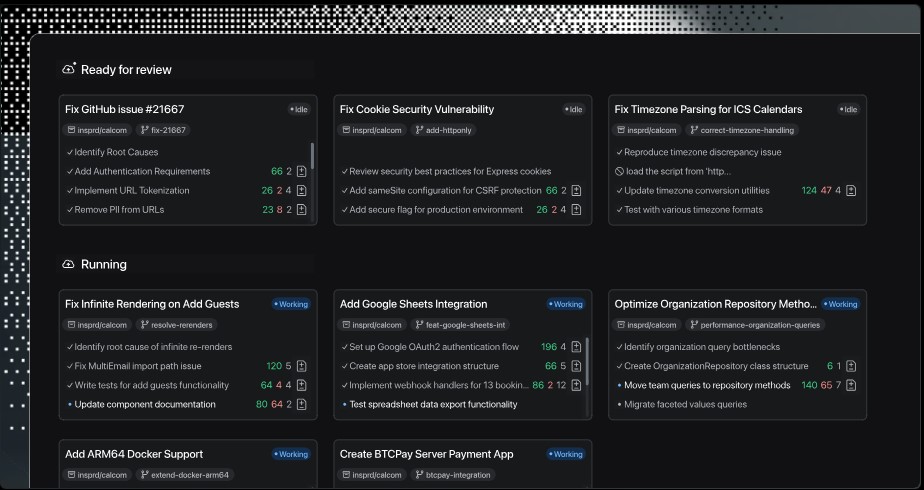Open diff icon for Add secure flag row
Viewport: 924px width, 490px height.
pyautogui.click(x=576, y=210)
